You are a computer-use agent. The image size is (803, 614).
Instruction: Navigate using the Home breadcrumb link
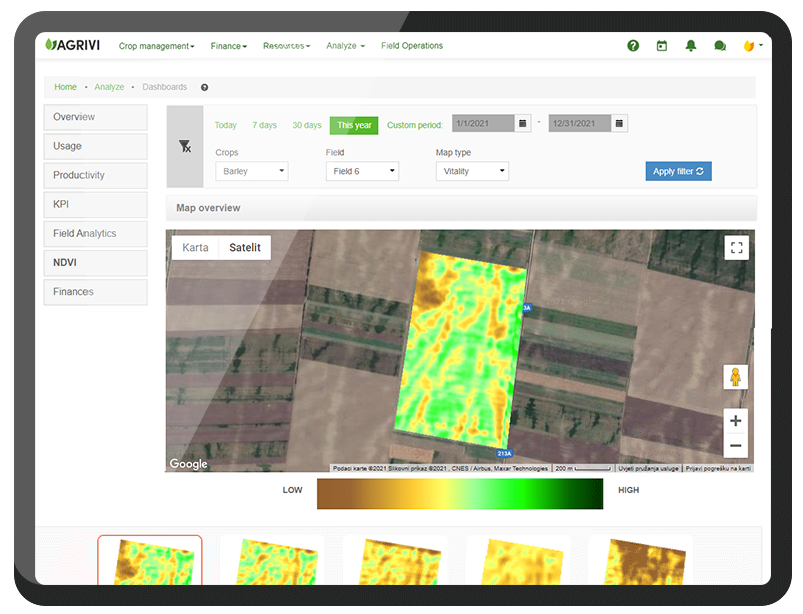(65, 87)
